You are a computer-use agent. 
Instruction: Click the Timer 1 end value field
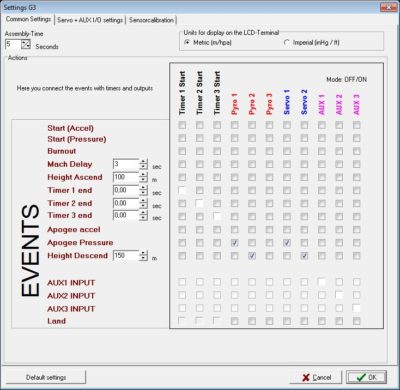point(126,190)
